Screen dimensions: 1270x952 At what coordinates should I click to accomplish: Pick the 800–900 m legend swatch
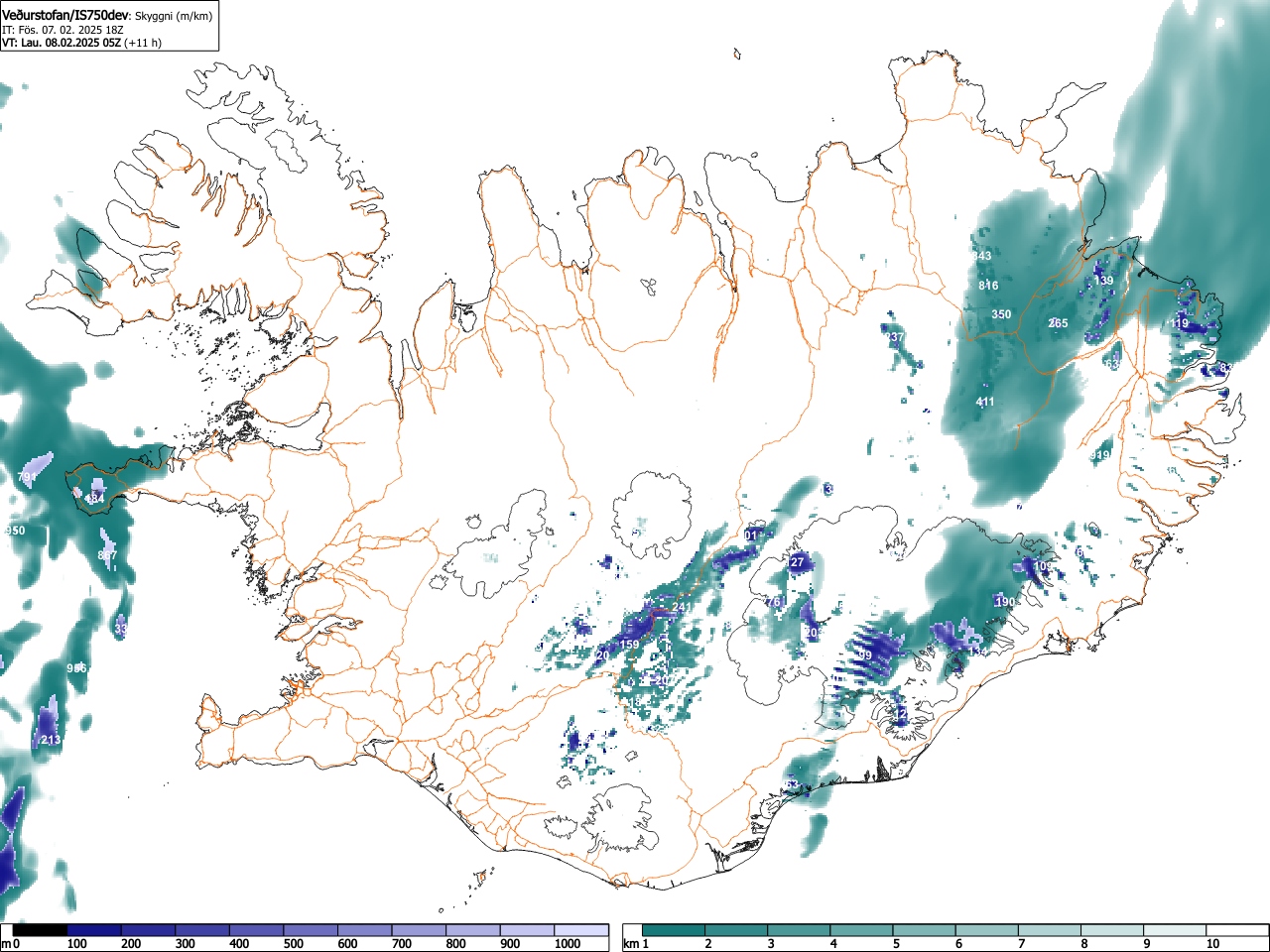click(473, 930)
